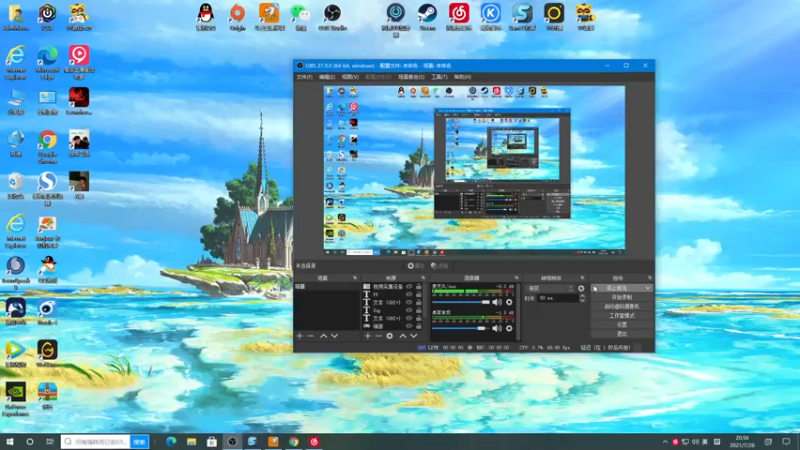Open the 场景集合(S) menu
This screenshot has height=450, width=800.
tap(411, 77)
